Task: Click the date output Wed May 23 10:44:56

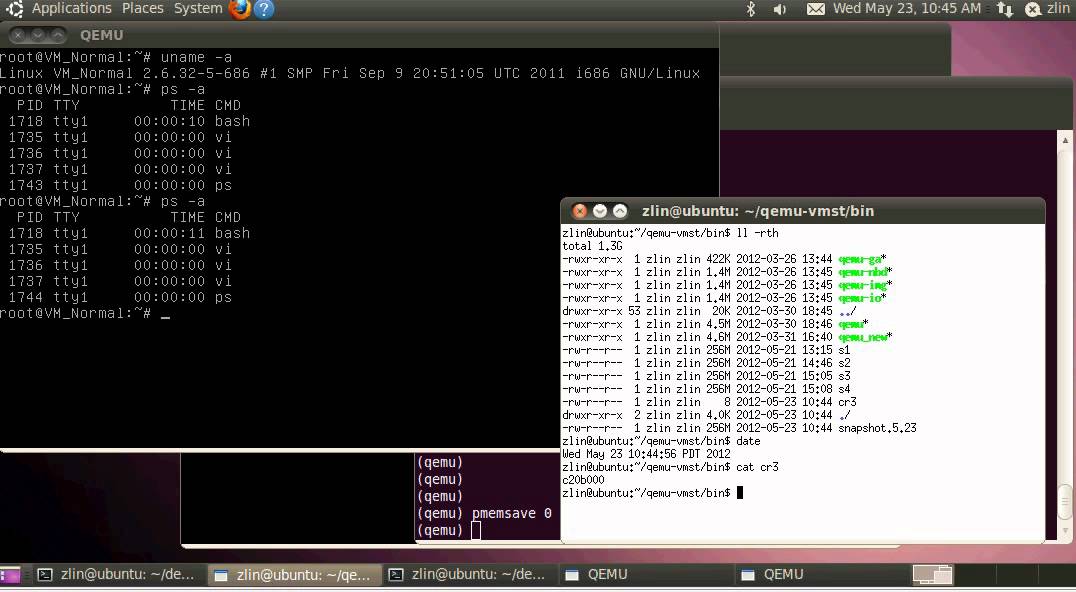Action: click(x=646, y=454)
